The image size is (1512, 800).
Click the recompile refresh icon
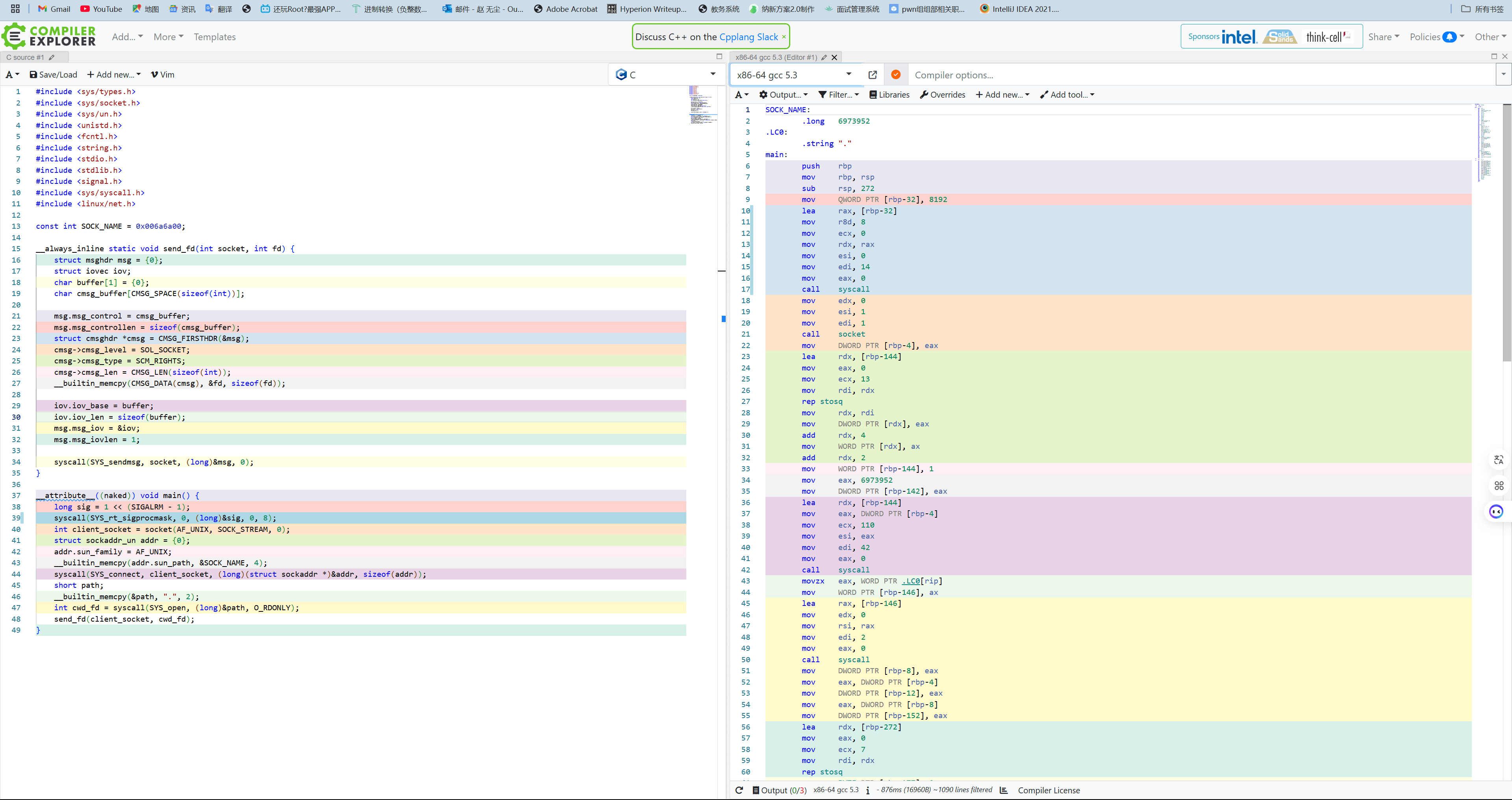click(739, 790)
